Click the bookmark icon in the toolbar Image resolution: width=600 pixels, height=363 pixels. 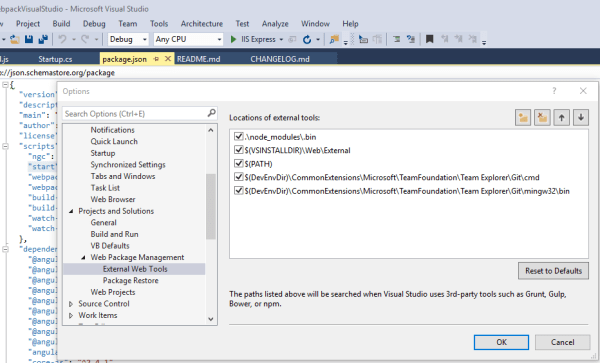429,39
